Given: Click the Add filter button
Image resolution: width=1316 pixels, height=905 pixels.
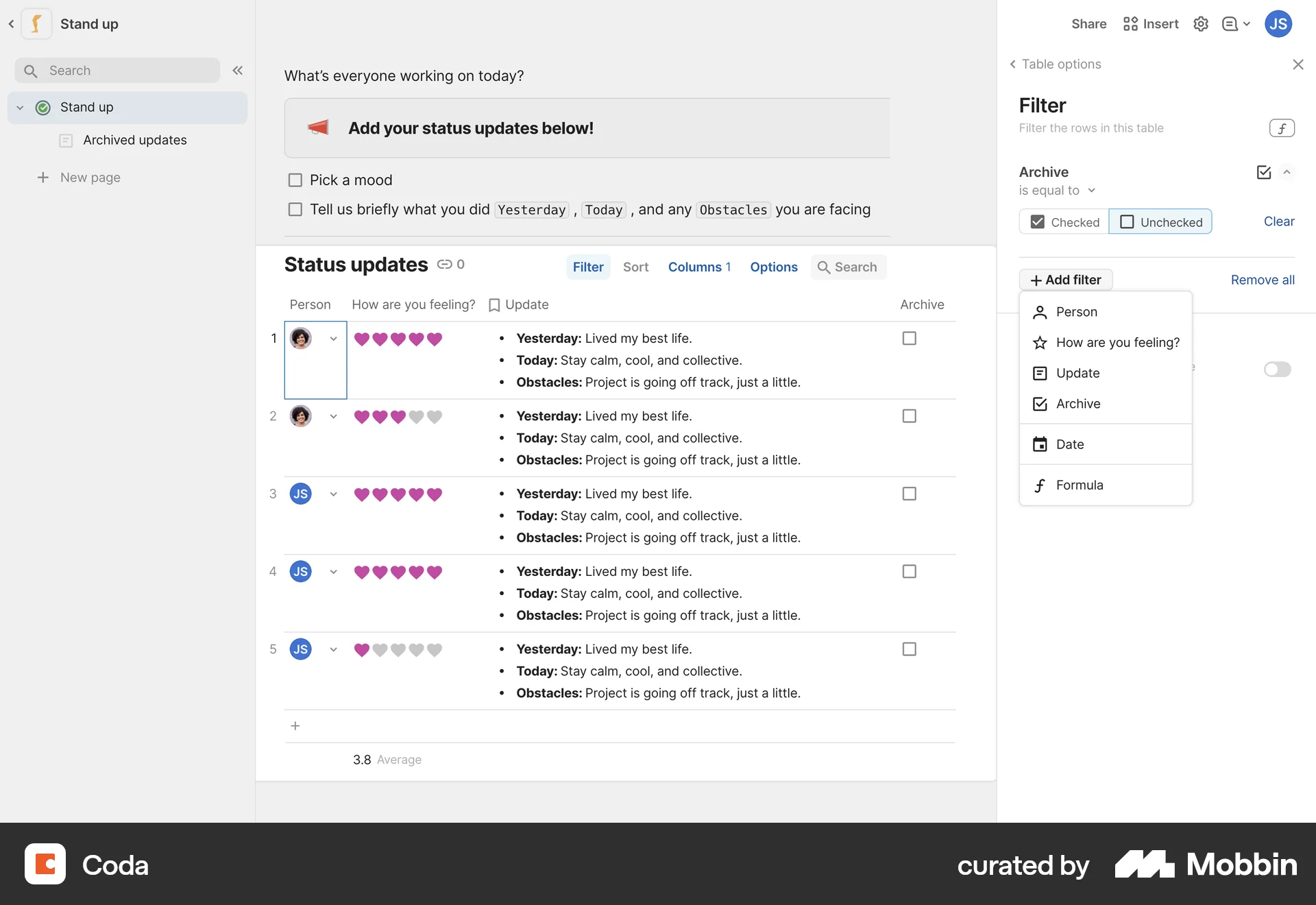Looking at the screenshot, I should tap(1065, 280).
